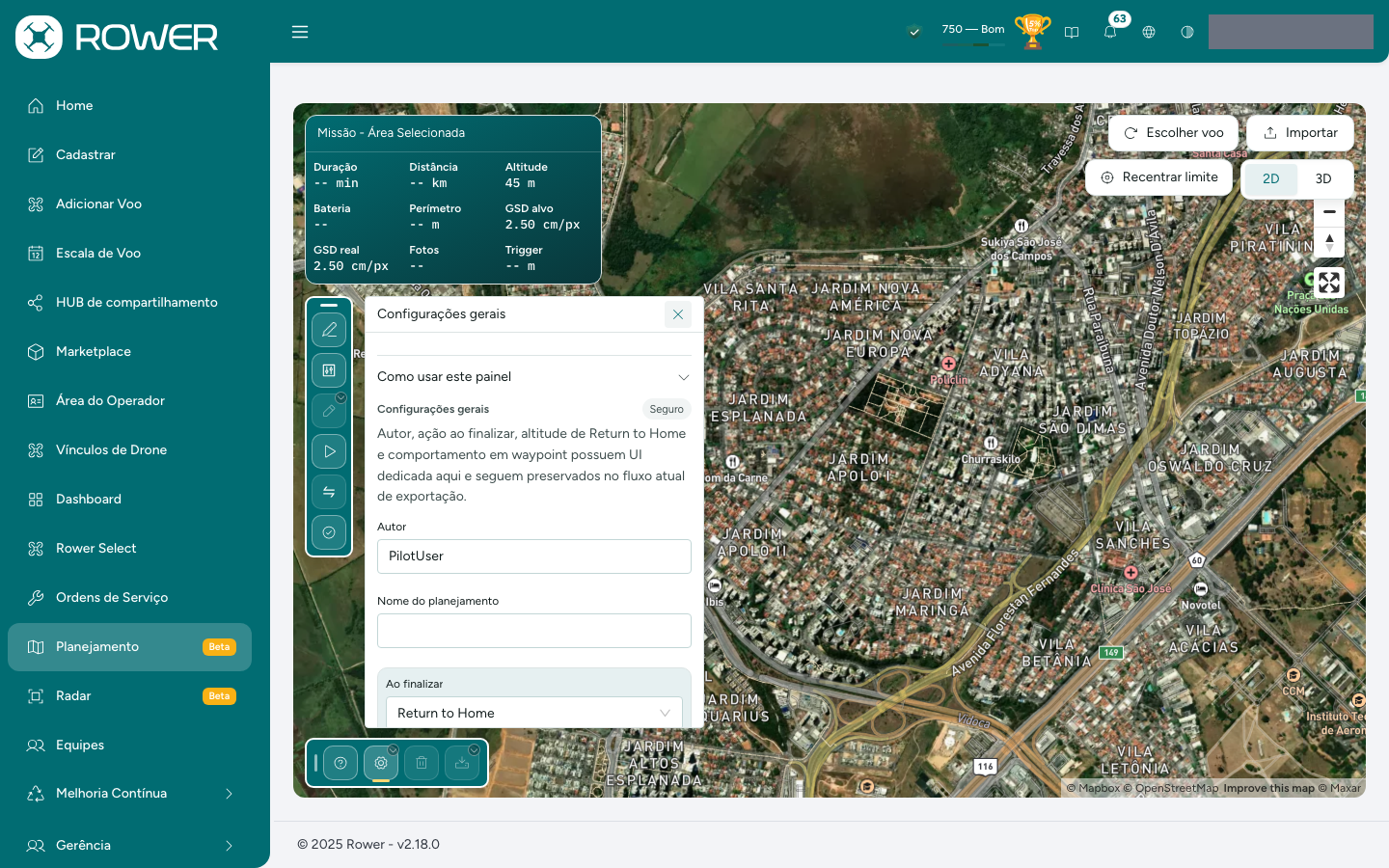1389x868 pixels.
Task: Click the download export button in bottom toolbar
Action: click(x=462, y=763)
